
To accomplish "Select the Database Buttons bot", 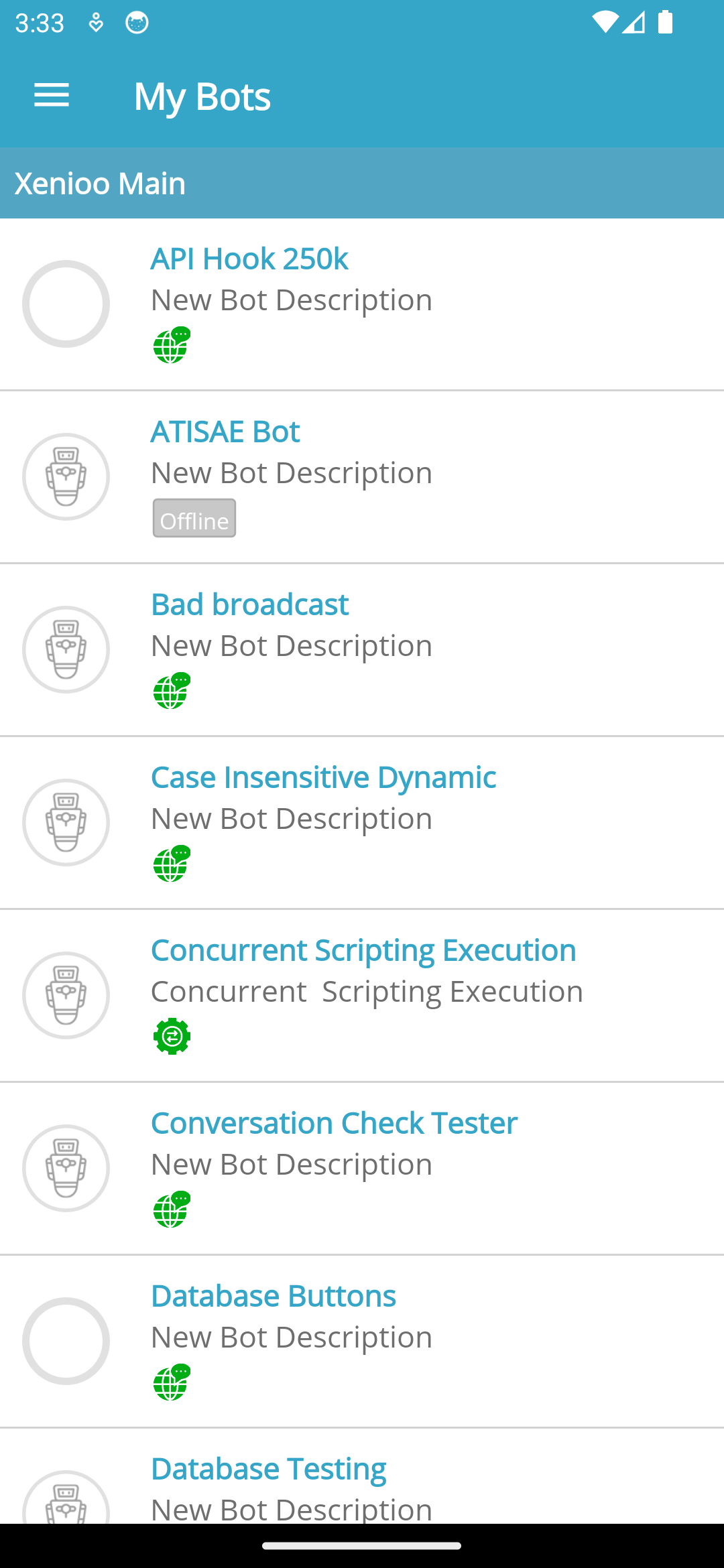I will pos(274,1296).
